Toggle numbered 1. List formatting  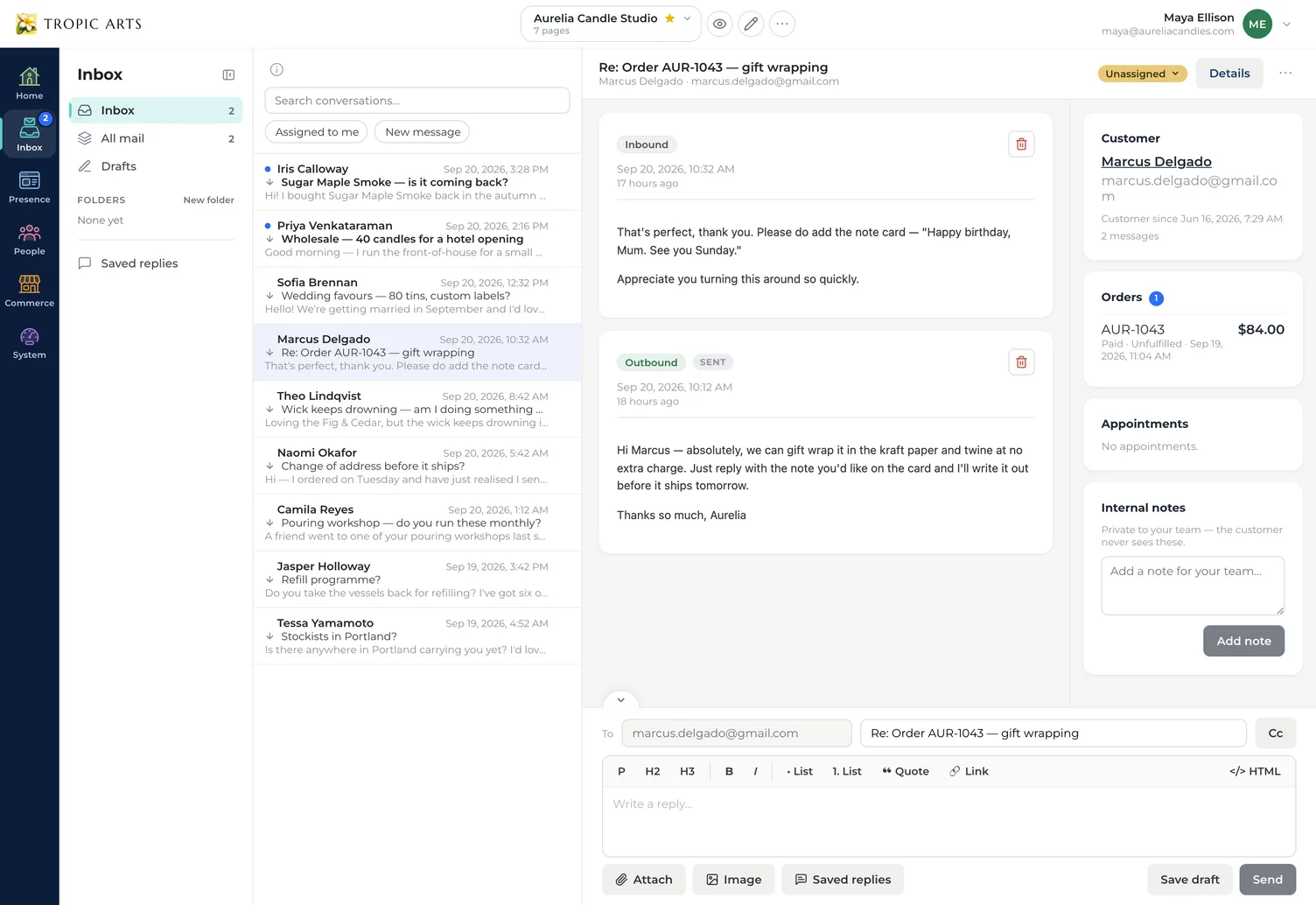[847, 771]
